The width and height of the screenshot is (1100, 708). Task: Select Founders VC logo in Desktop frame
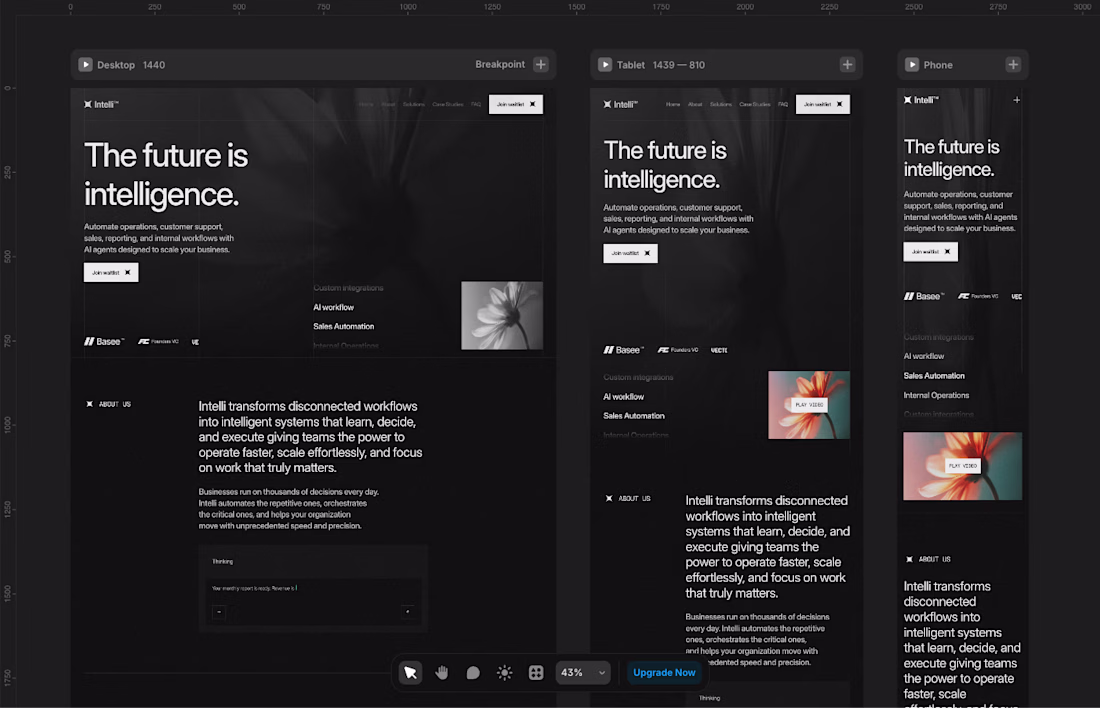159,341
